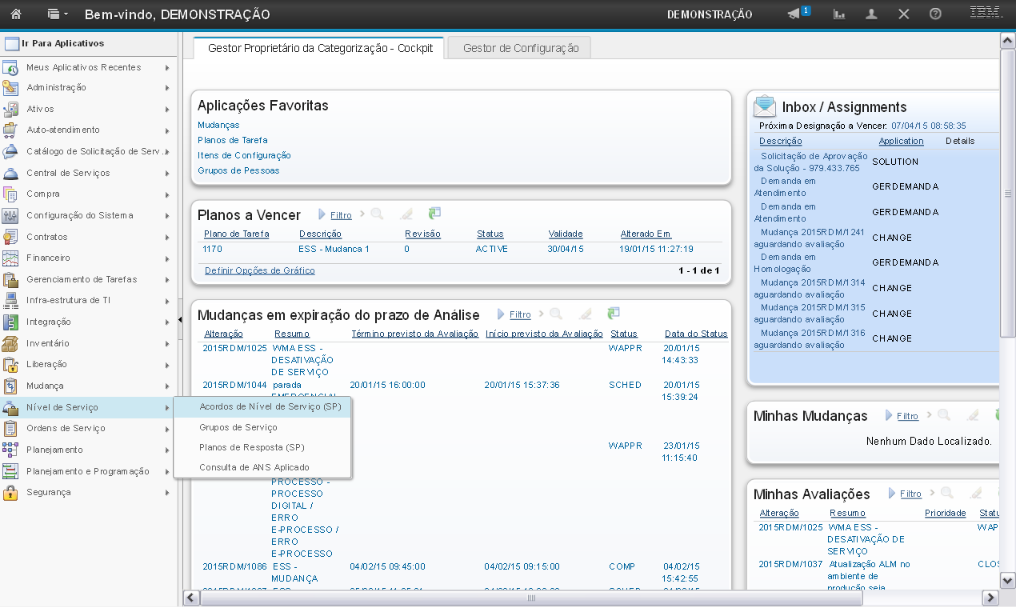Image resolution: width=1016 pixels, height=607 pixels.
Task: Expand the Administração submenu arrow
Action: pos(167,88)
